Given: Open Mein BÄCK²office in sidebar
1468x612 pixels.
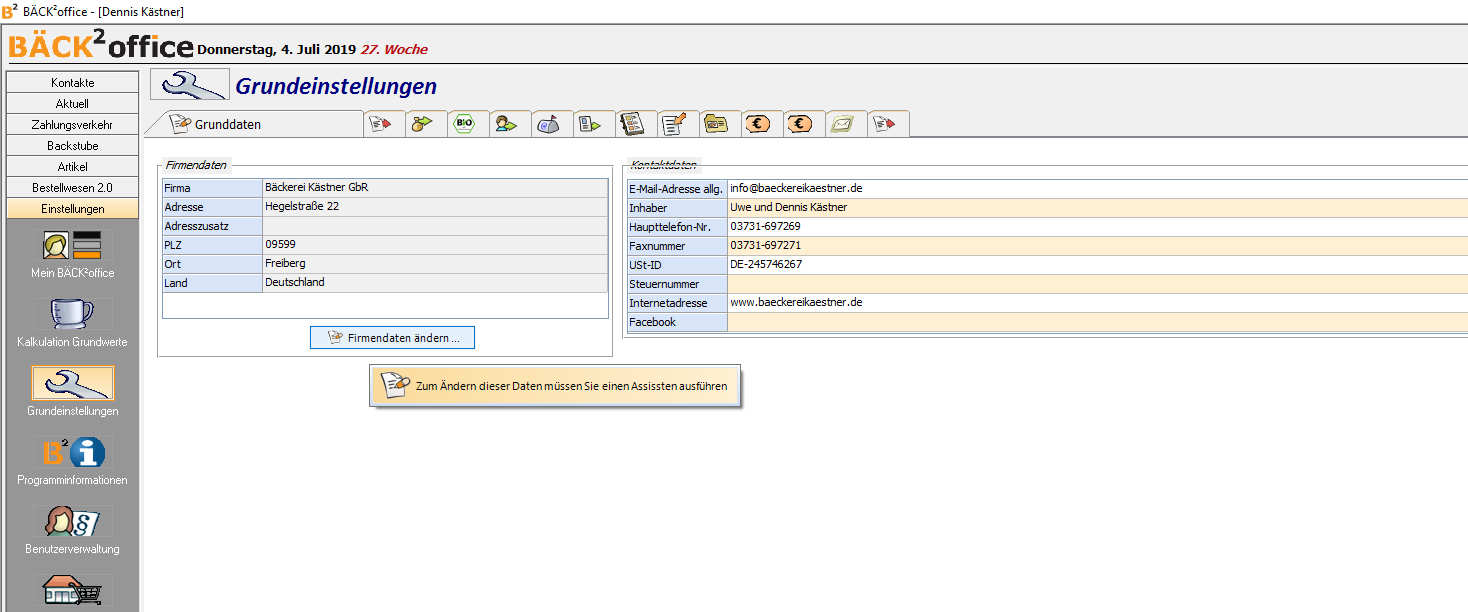Looking at the screenshot, I should [x=72, y=254].
